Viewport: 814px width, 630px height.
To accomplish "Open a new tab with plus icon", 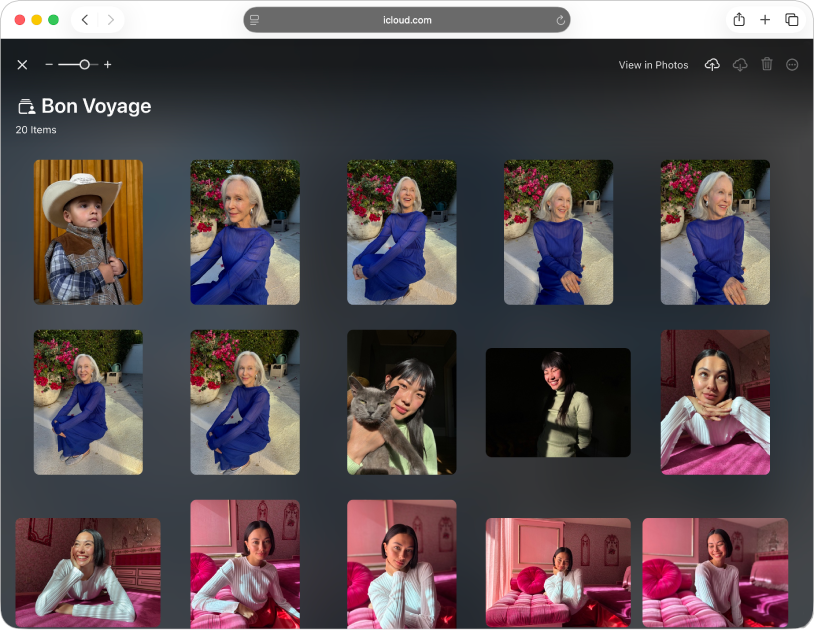I will pos(765,20).
